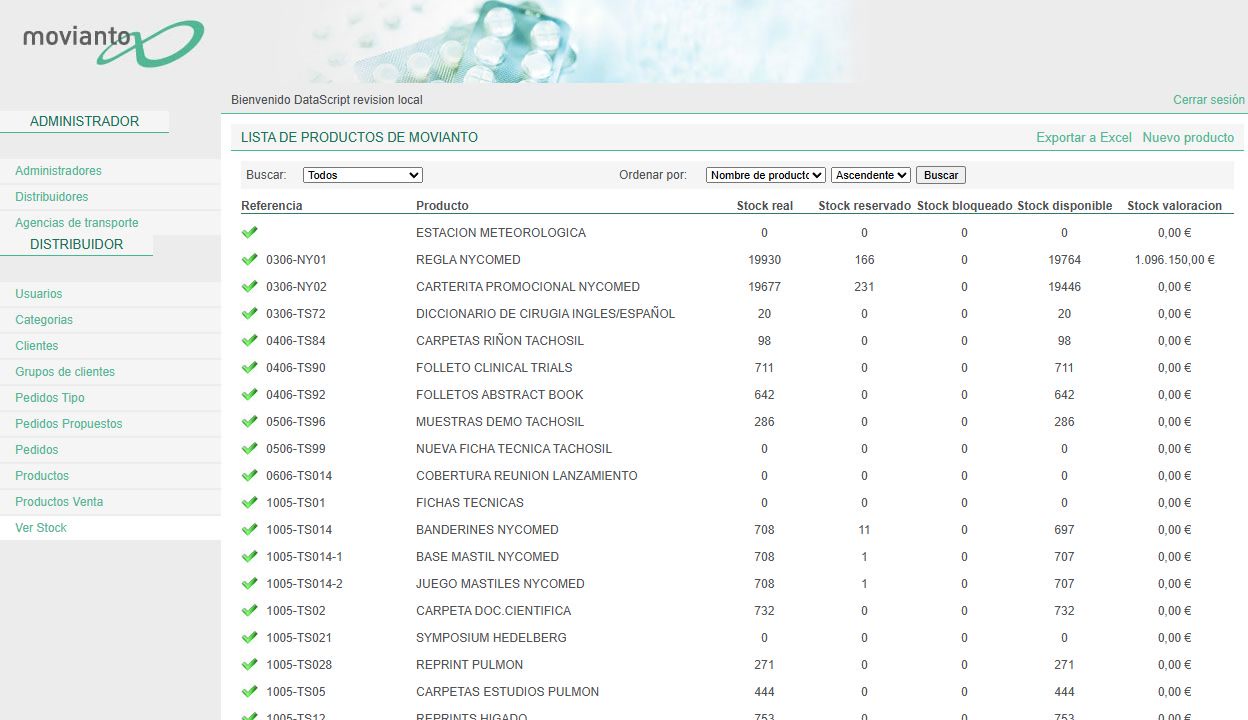Click Nuevo producto link
The image size is (1248, 720).
[x=1188, y=138]
